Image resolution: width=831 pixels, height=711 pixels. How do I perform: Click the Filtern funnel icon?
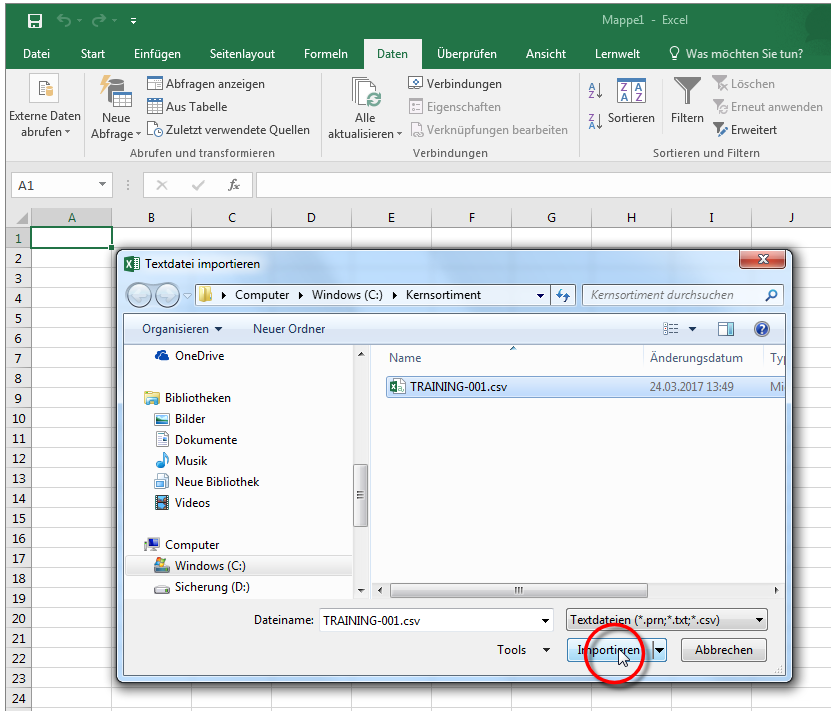click(687, 93)
